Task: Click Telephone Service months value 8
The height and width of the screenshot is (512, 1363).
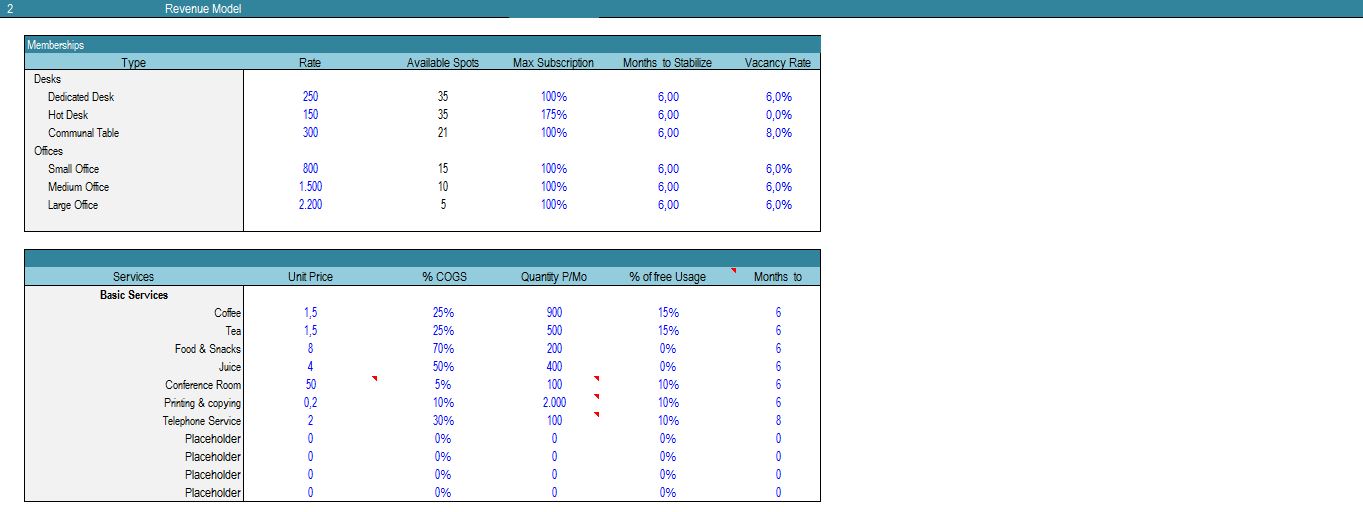Action: click(x=778, y=421)
